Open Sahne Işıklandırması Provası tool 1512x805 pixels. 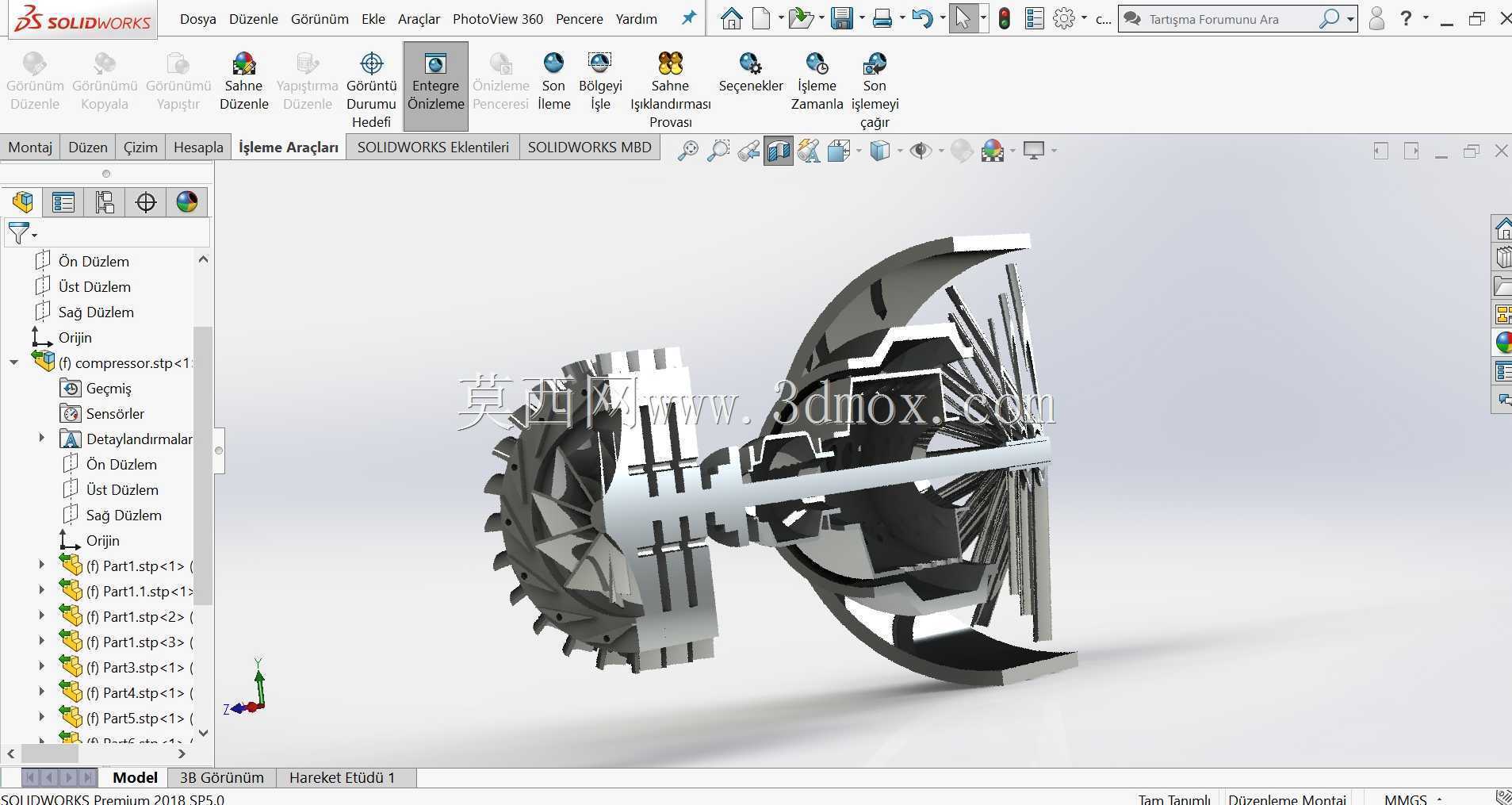[x=670, y=89]
